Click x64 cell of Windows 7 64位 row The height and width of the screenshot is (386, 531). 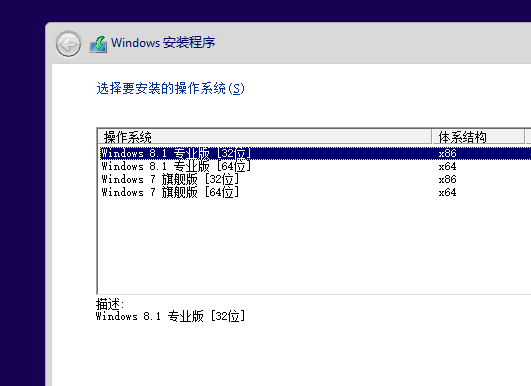coord(447,192)
